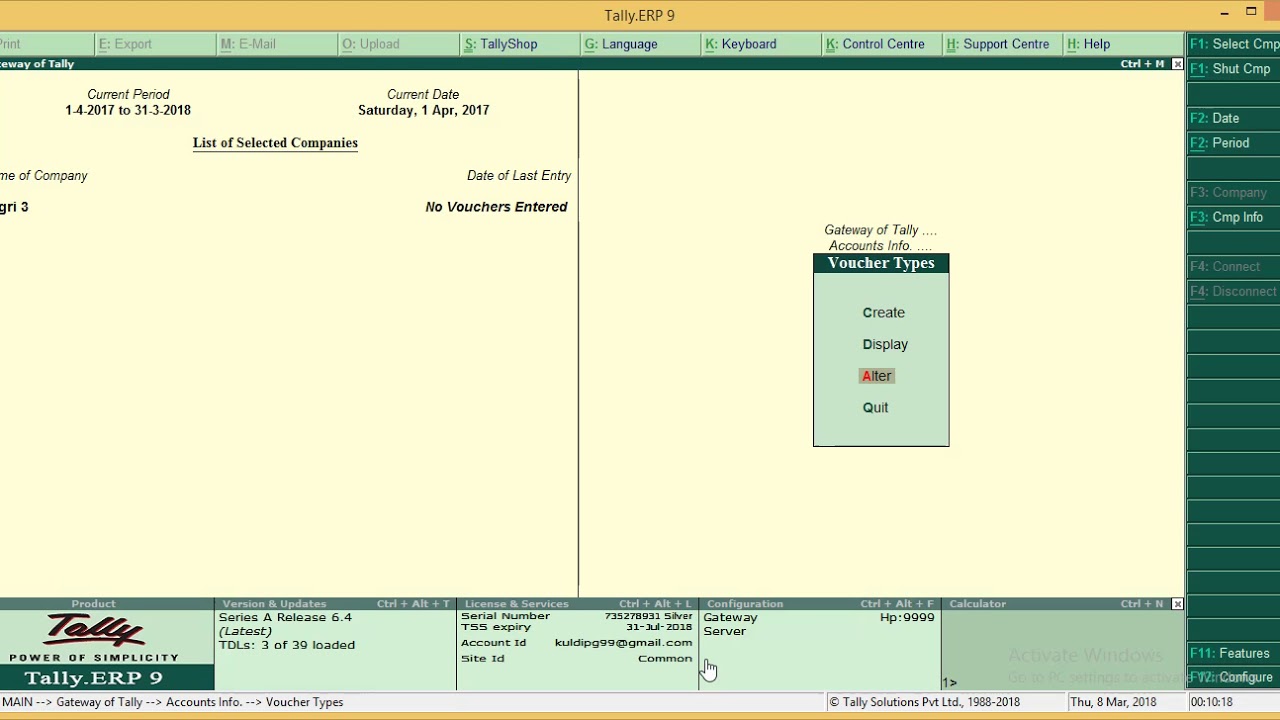This screenshot has width=1280, height=720.
Task: Select Create in Voucher Types menu
Action: 883,313
